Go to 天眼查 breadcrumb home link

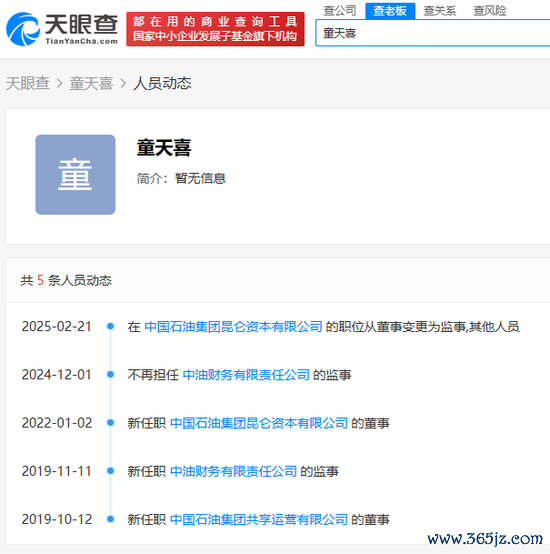coord(28,83)
